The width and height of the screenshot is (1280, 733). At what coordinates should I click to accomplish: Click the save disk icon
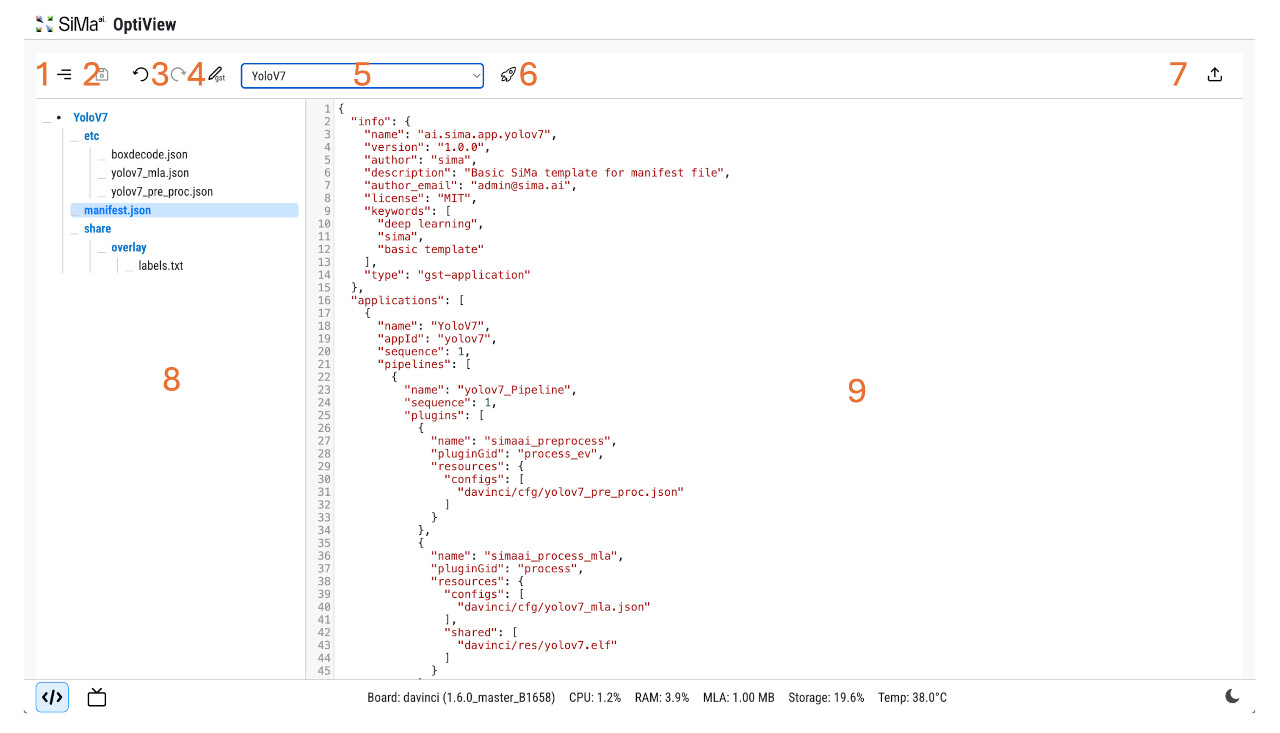pos(102,75)
